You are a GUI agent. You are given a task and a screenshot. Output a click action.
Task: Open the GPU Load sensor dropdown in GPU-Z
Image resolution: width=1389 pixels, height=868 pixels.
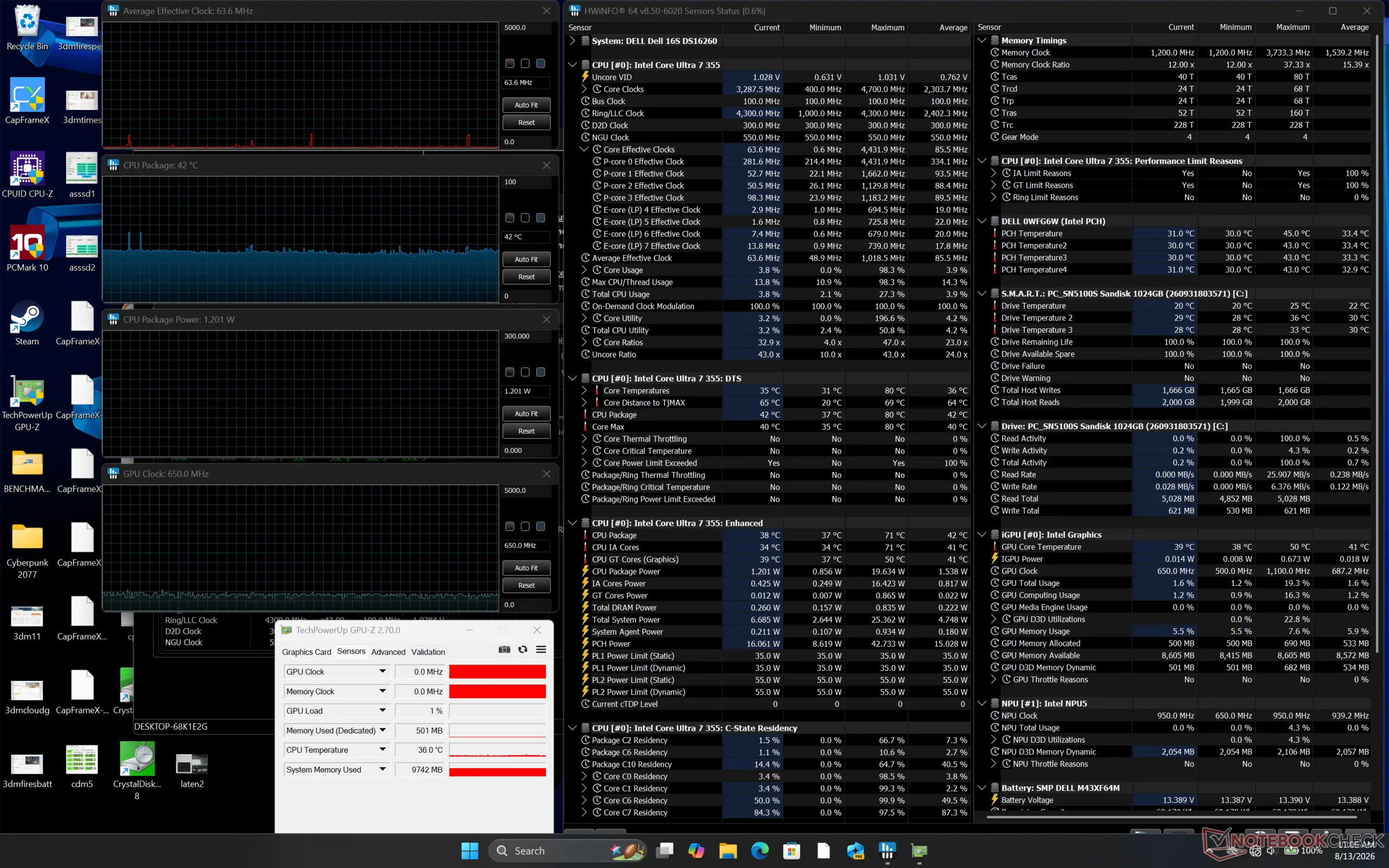click(x=337, y=711)
